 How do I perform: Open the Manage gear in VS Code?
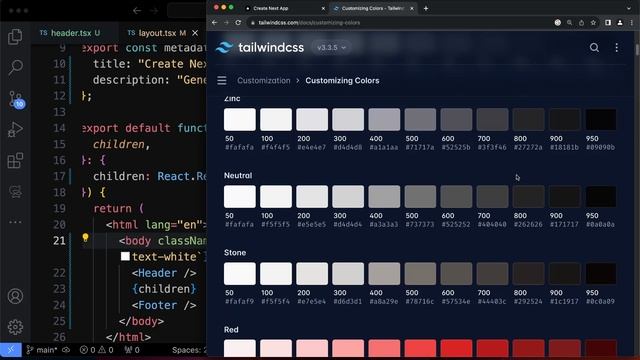(15, 327)
